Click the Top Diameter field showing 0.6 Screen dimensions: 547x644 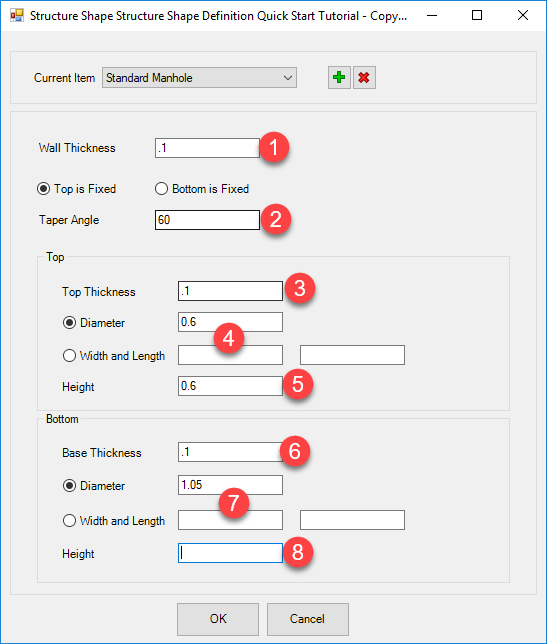tap(230, 322)
